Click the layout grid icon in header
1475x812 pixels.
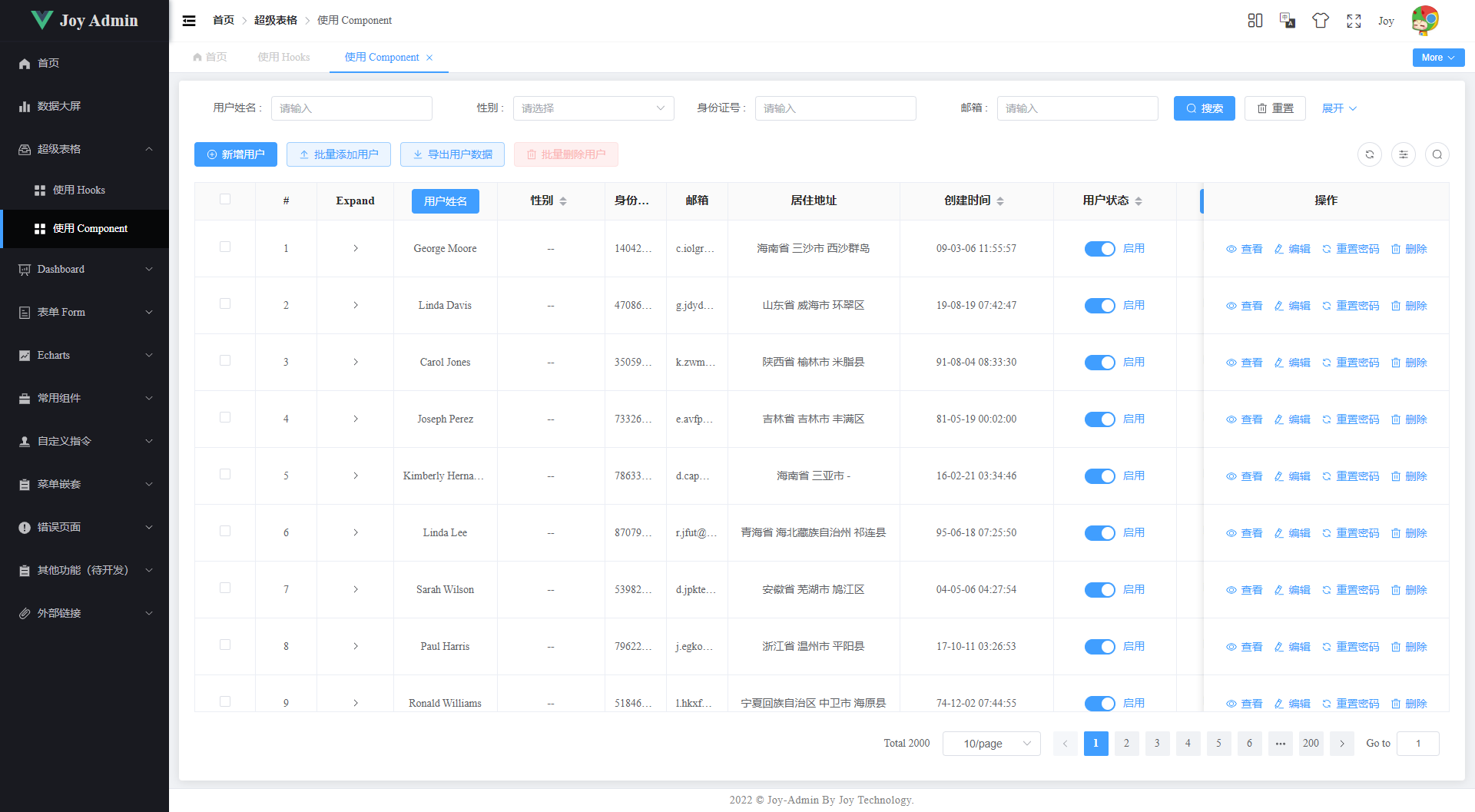click(x=1255, y=21)
